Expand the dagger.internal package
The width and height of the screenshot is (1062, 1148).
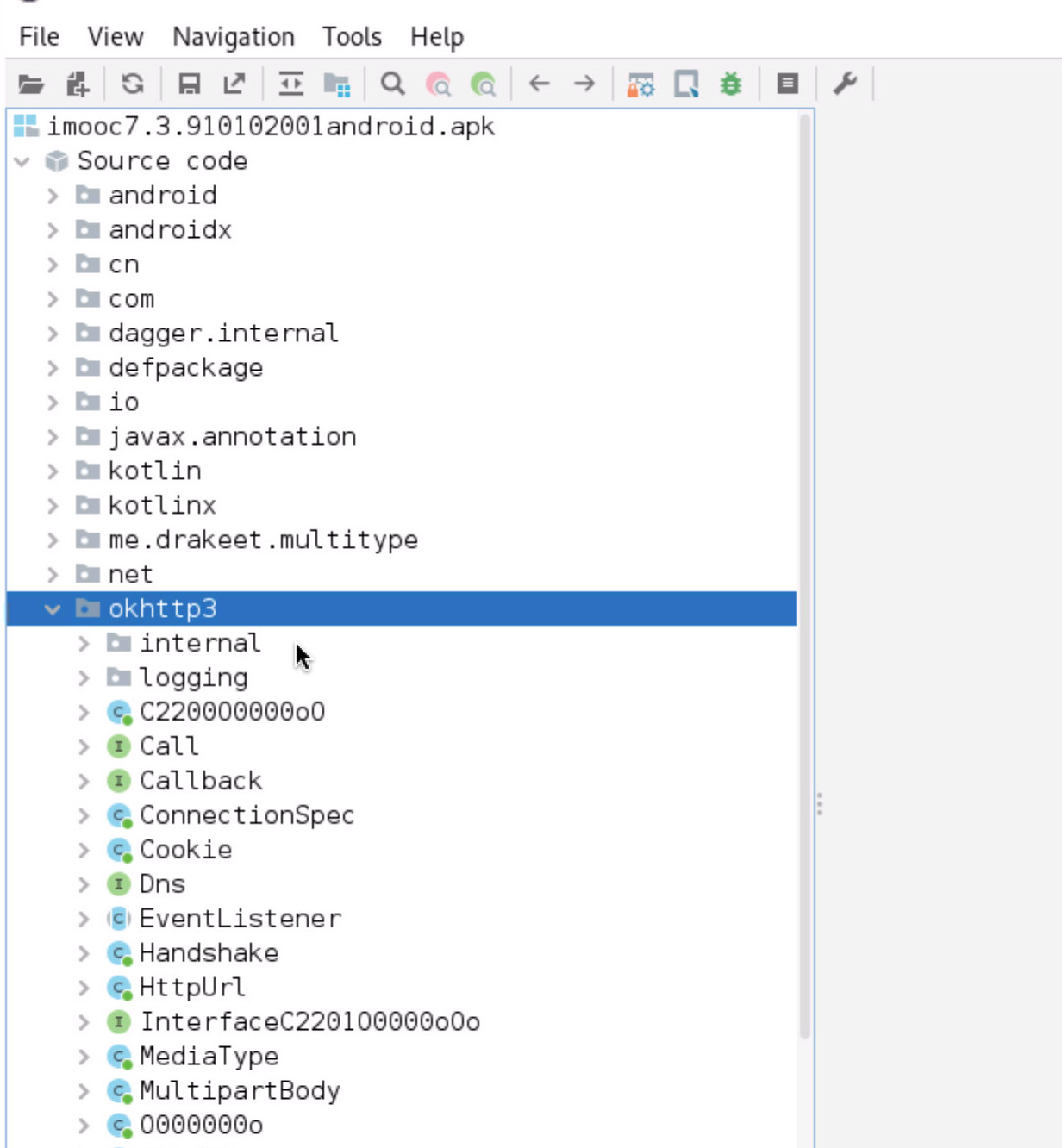(53, 334)
